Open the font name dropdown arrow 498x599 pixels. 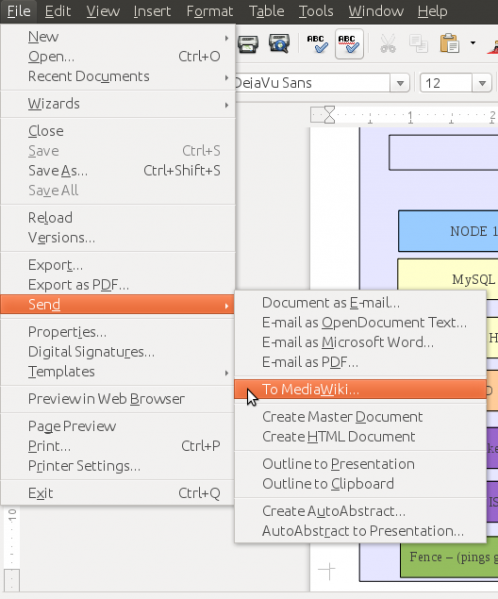(x=400, y=83)
